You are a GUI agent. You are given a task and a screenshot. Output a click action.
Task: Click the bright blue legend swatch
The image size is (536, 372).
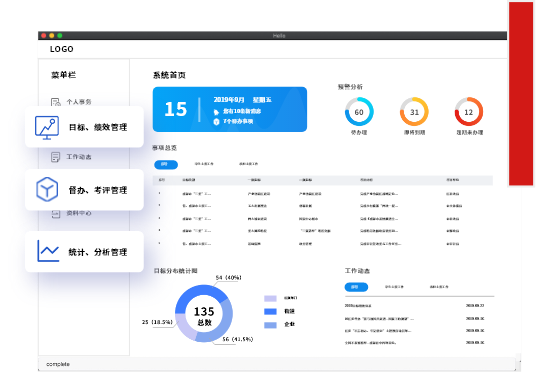coord(270,311)
